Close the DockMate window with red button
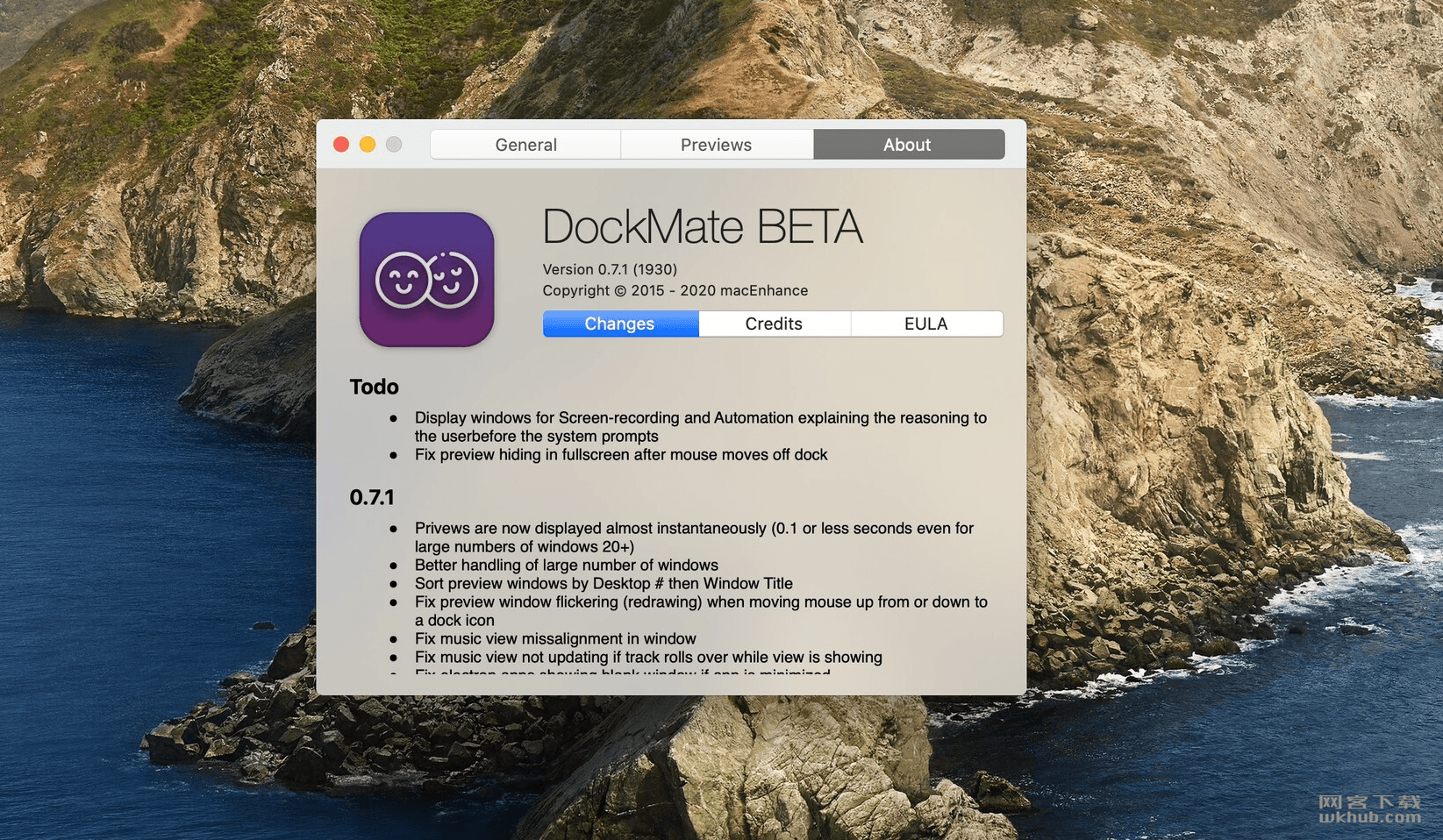This screenshot has height=840, width=1443. point(341,145)
